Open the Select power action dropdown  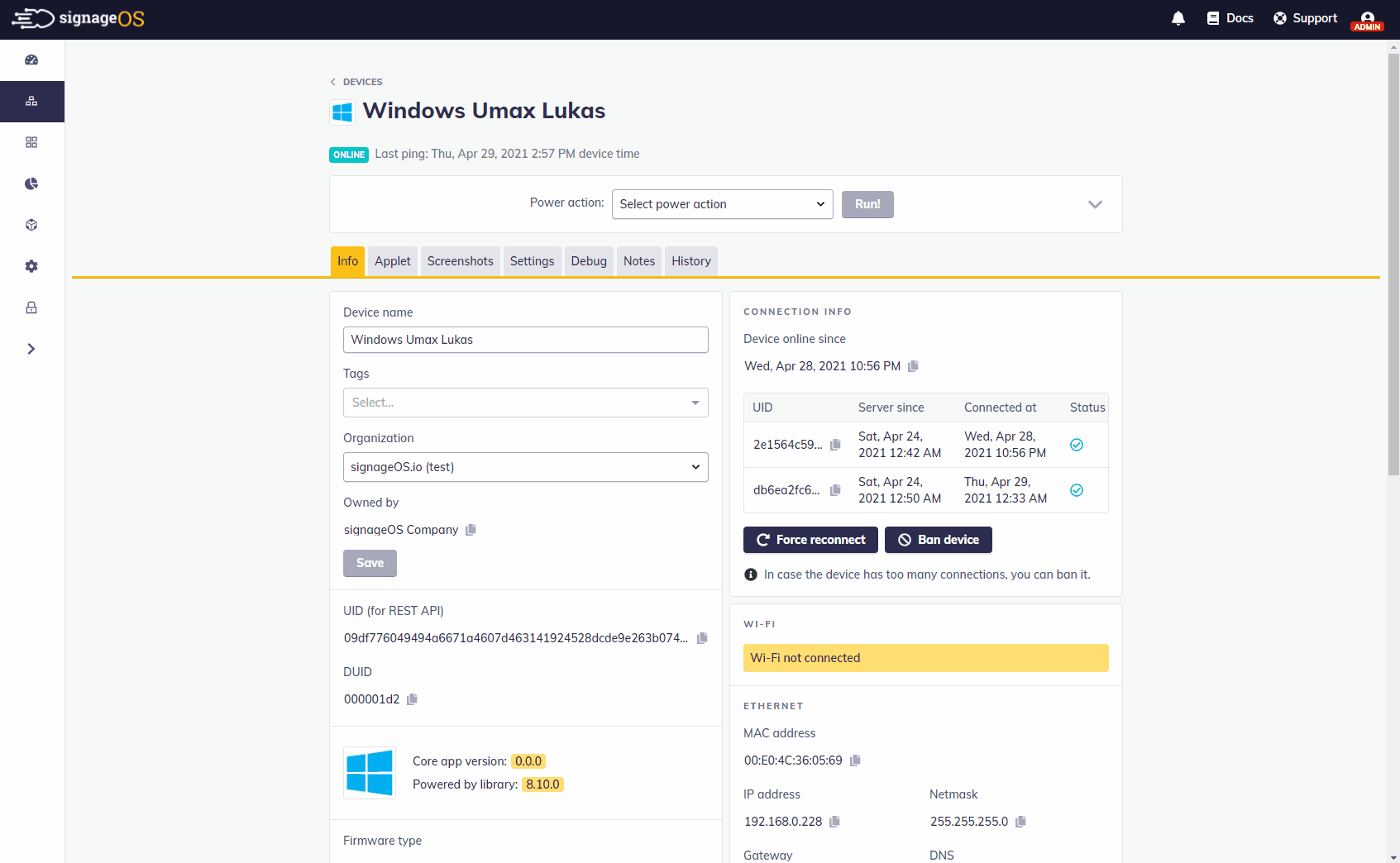pos(722,204)
